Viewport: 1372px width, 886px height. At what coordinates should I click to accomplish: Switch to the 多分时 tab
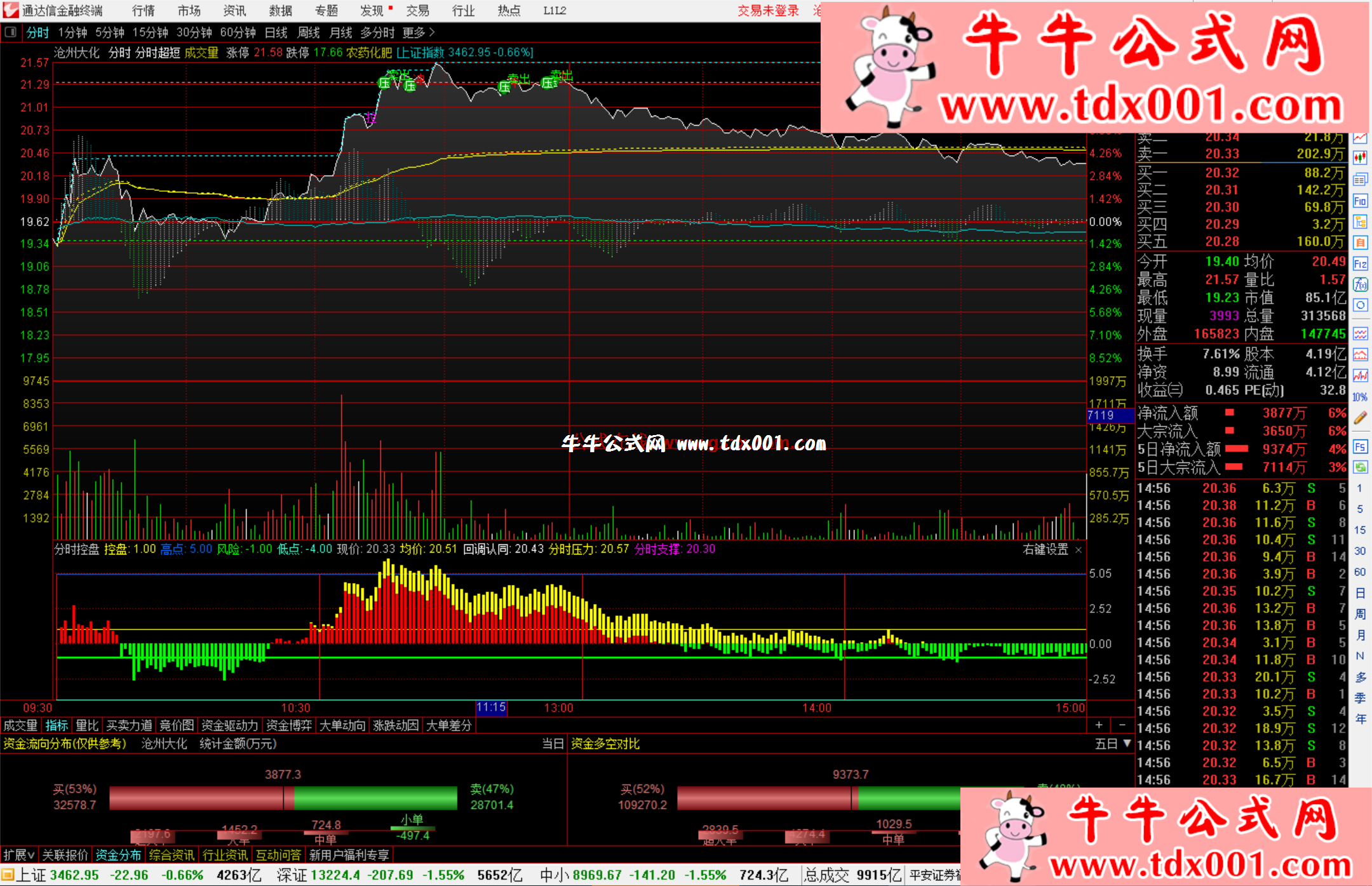pos(378,32)
